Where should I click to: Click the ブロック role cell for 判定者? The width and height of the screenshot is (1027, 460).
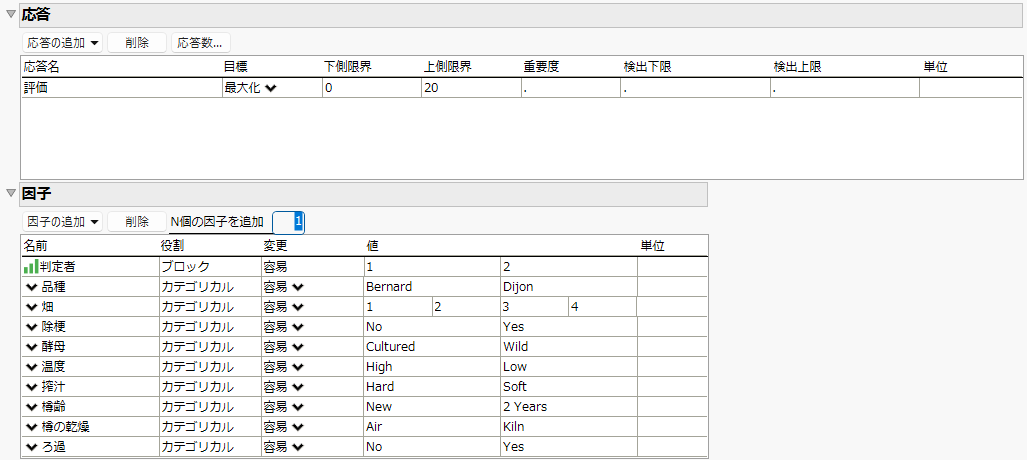point(210,267)
